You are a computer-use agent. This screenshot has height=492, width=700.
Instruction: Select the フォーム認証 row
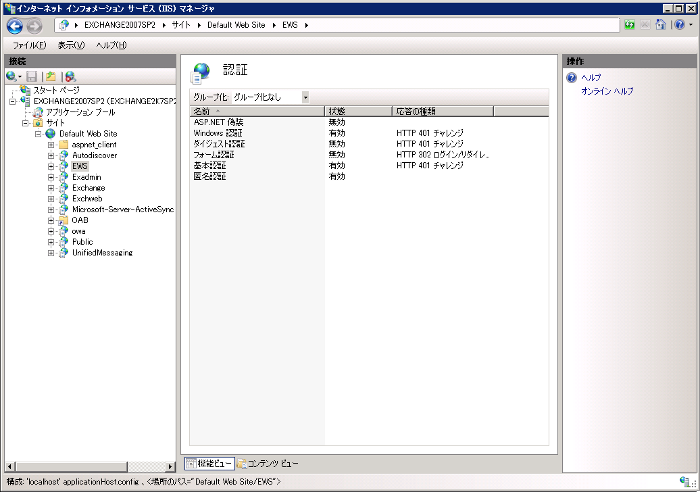pos(369,154)
